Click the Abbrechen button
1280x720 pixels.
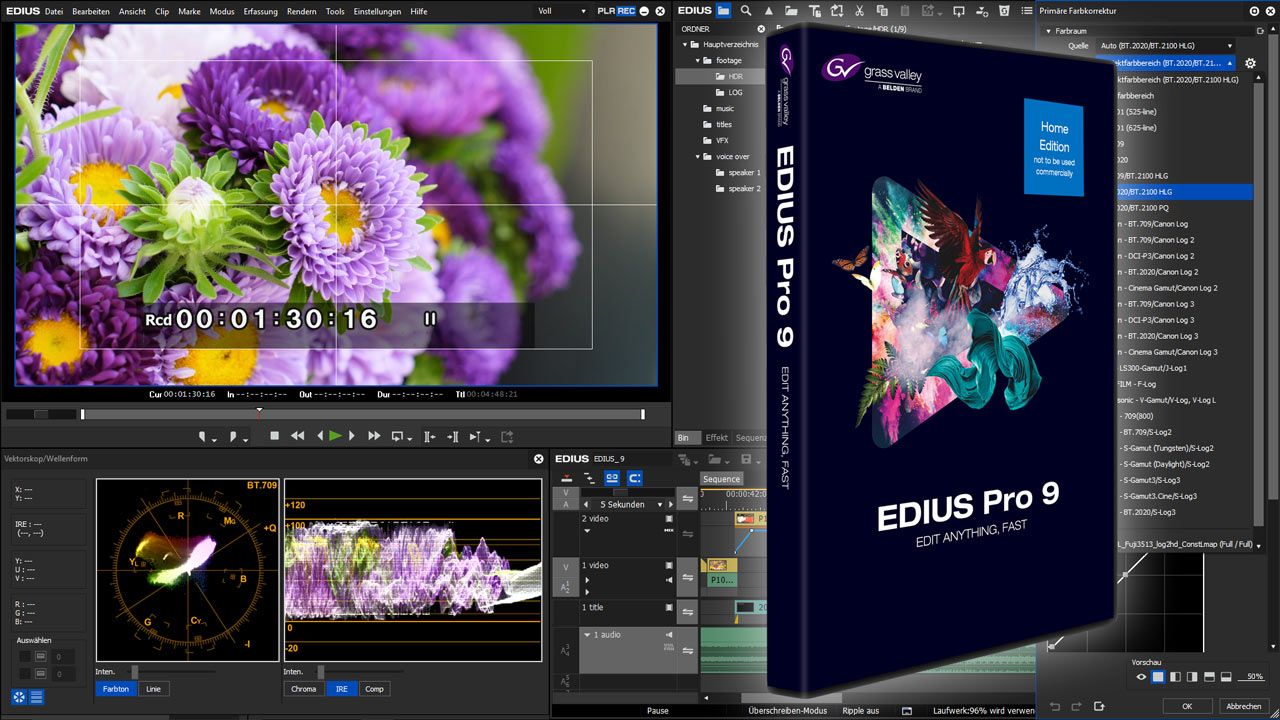point(1243,706)
